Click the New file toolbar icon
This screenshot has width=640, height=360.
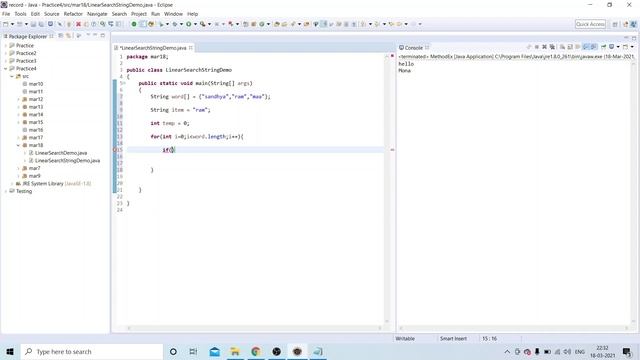click(x=6, y=24)
